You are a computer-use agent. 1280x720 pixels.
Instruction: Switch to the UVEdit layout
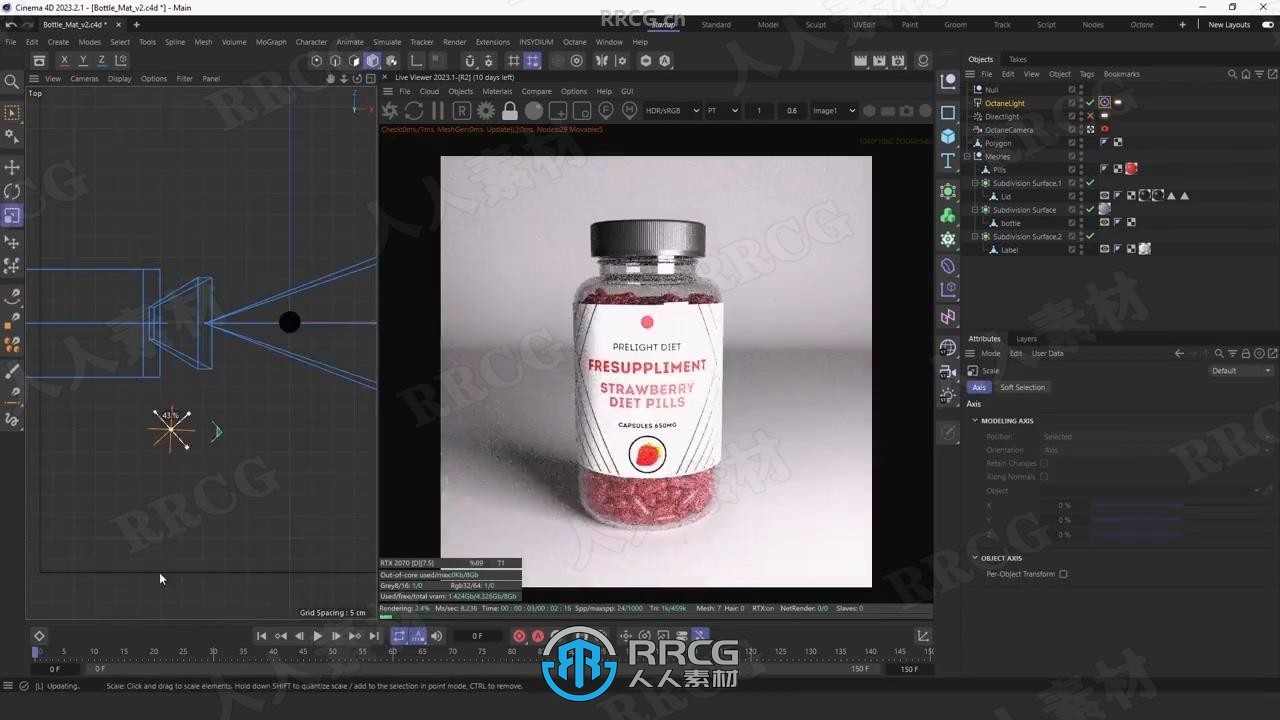tap(863, 25)
